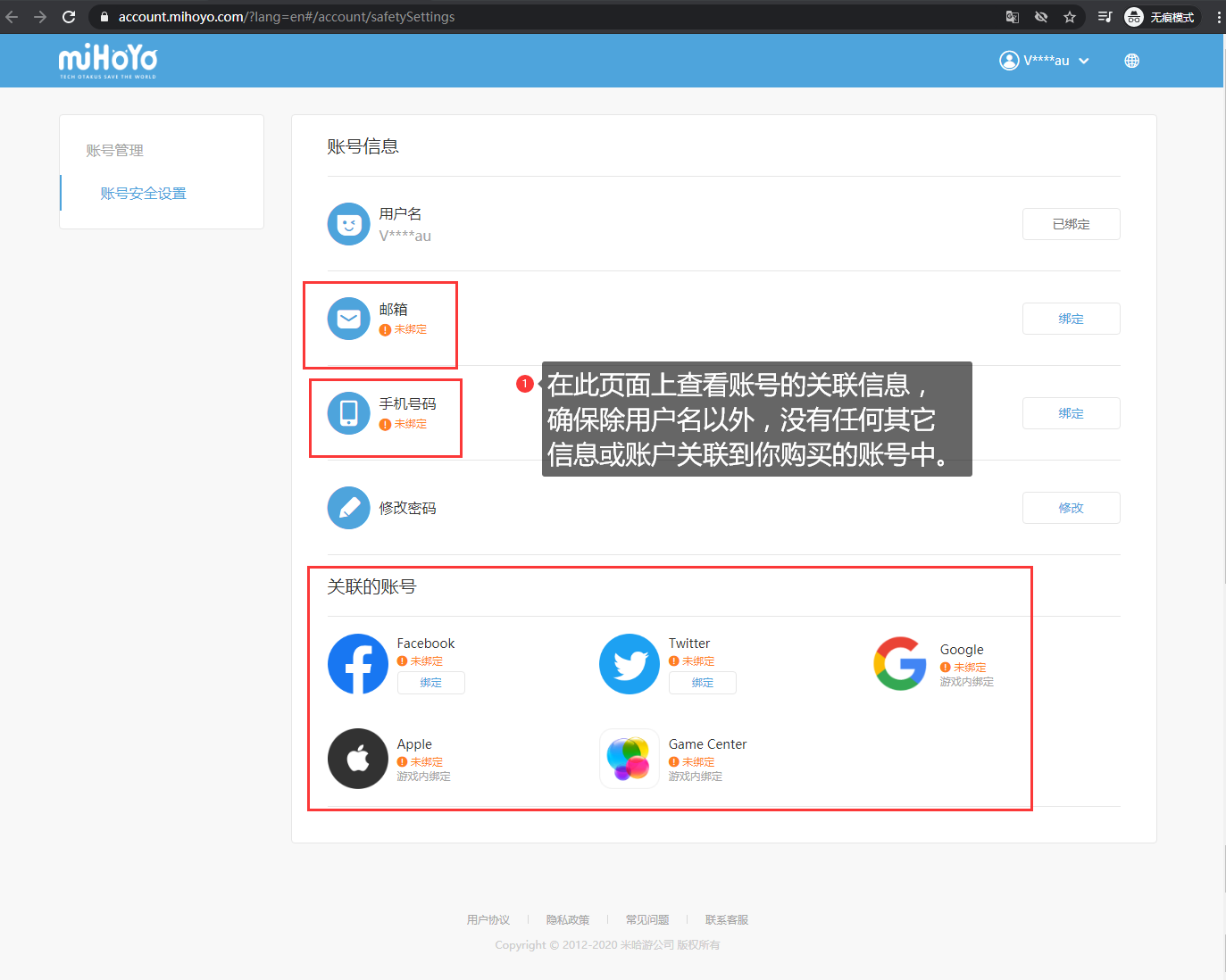Select the Twitter bird icon

pos(629,664)
